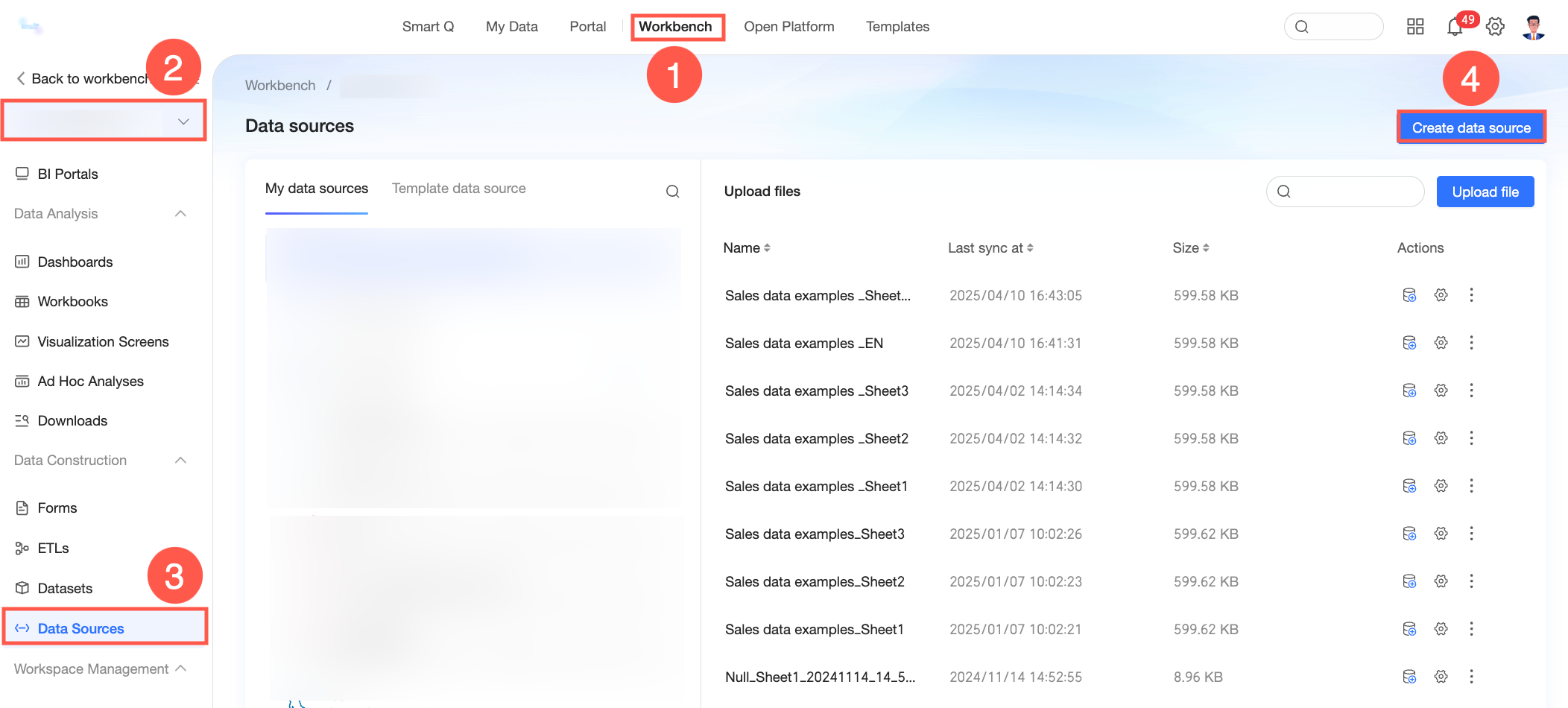
Task: Collapse the Data Construction section
Action: tap(180, 461)
